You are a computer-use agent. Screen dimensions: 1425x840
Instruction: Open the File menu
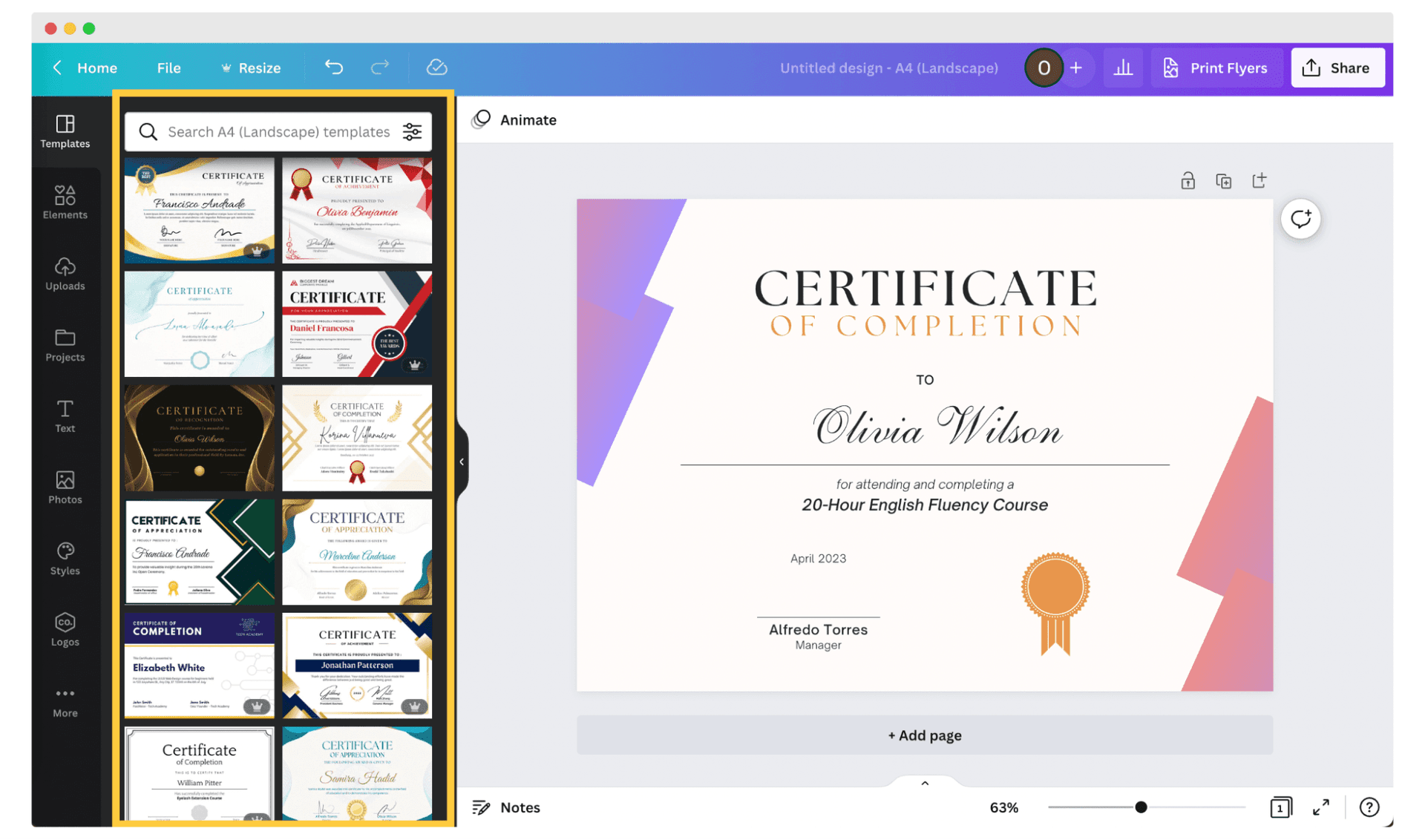click(x=168, y=68)
